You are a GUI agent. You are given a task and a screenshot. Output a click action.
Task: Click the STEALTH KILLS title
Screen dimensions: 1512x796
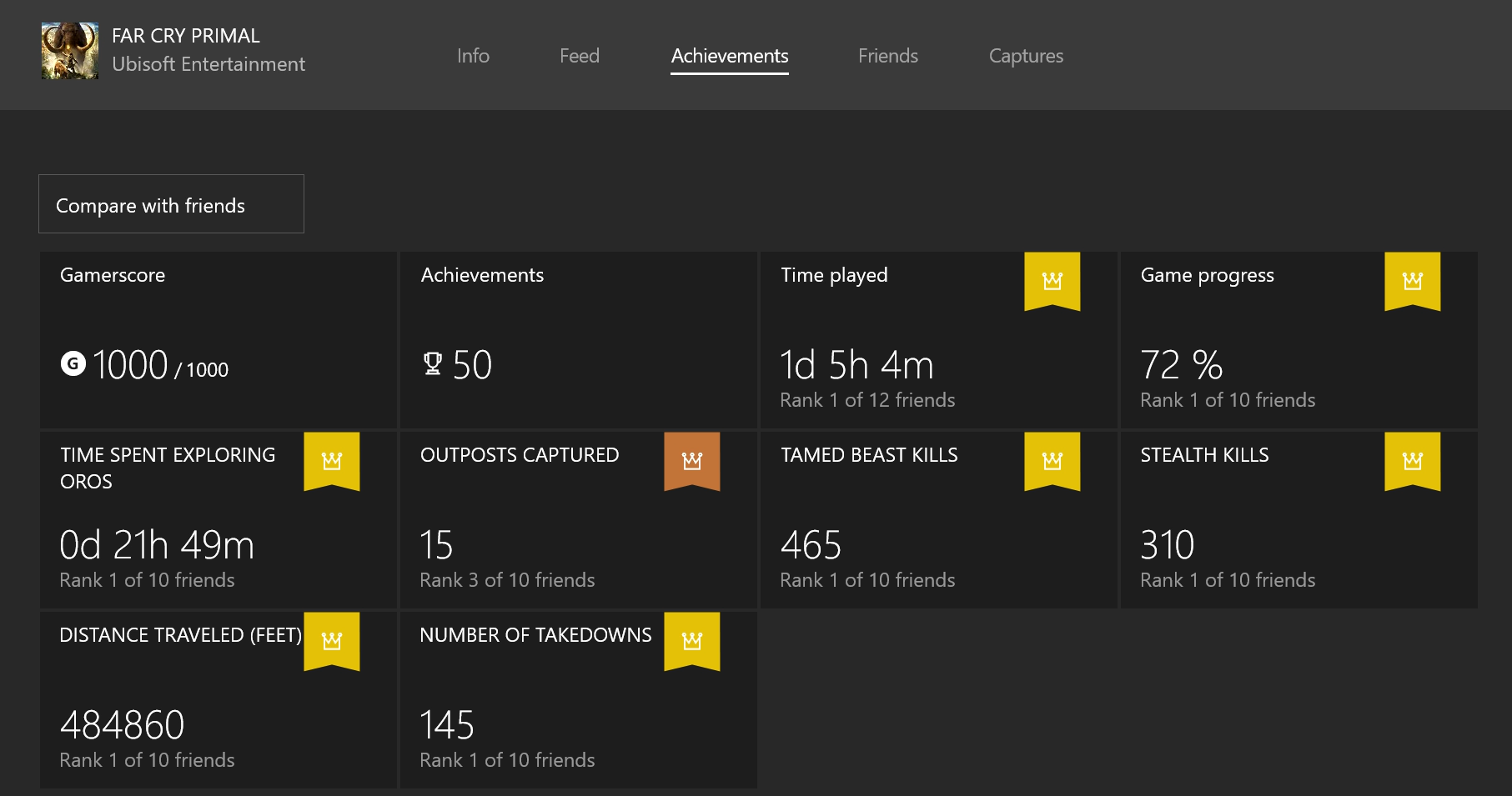tap(1204, 455)
